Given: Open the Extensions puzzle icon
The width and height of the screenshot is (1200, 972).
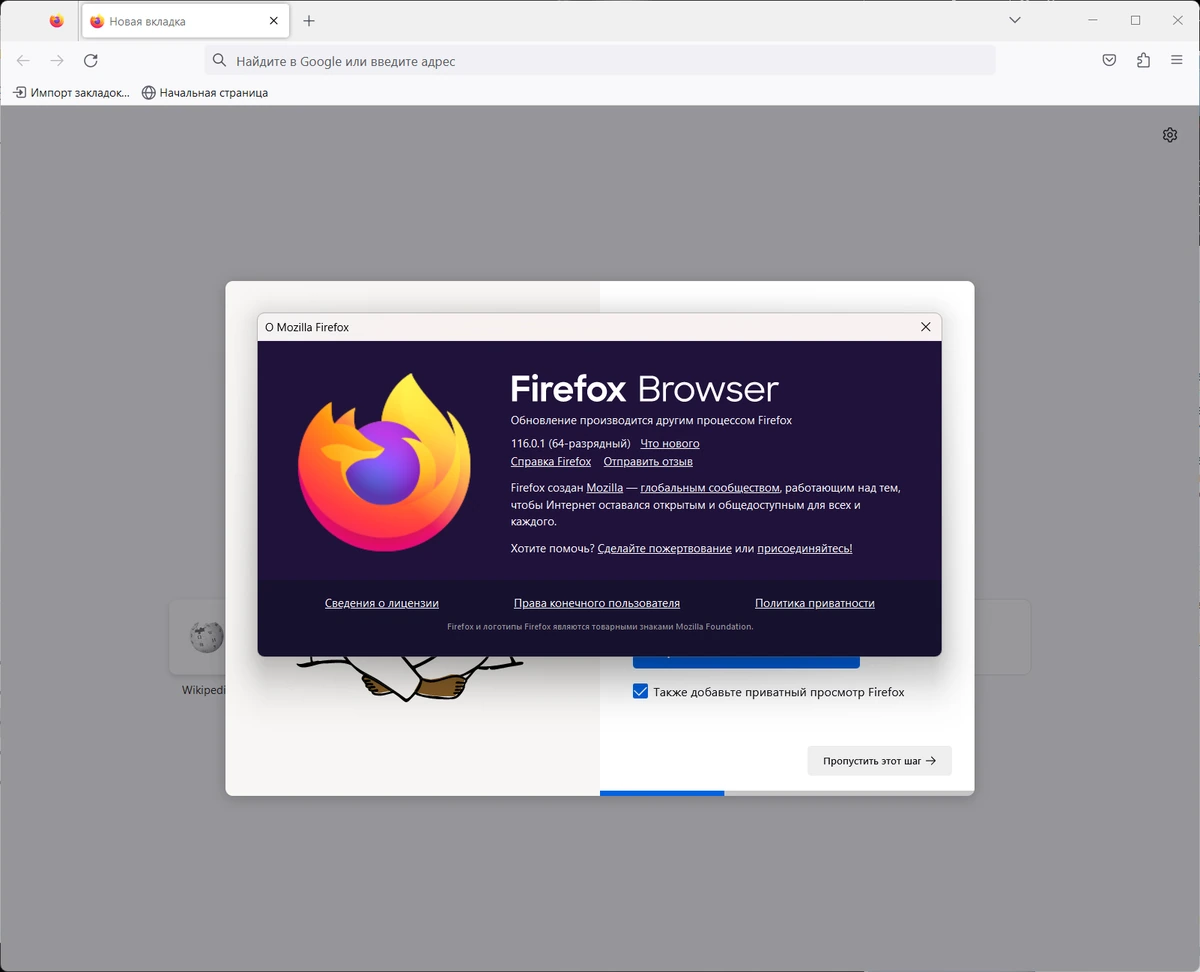Looking at the screenshot, I should coord(1143,61).
